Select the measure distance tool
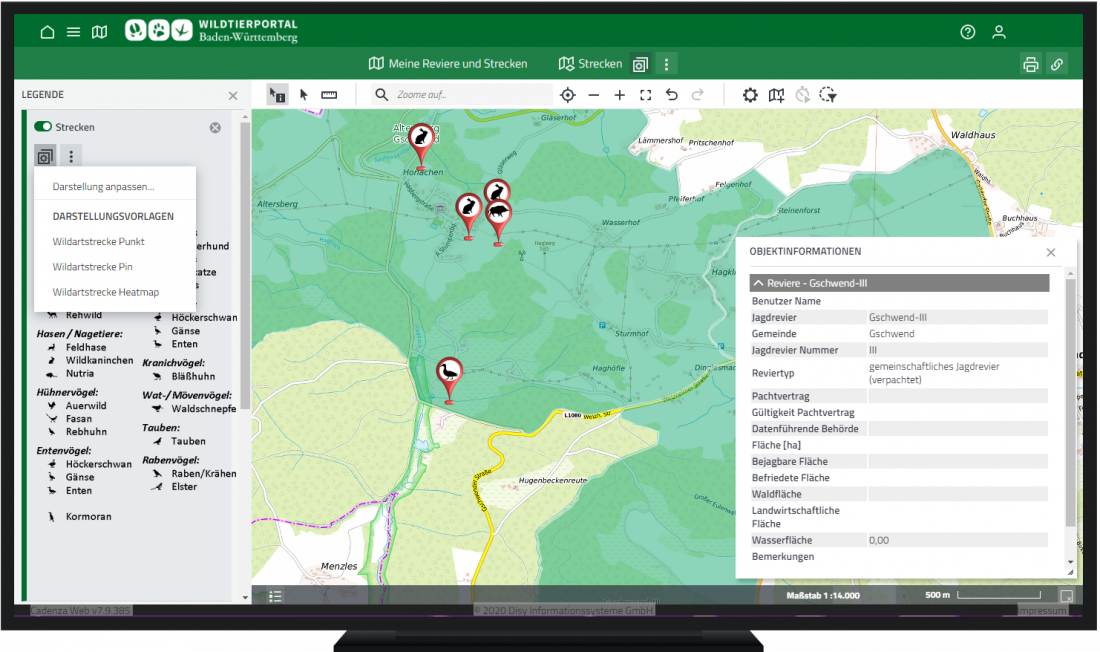 (x=328, y=94)
